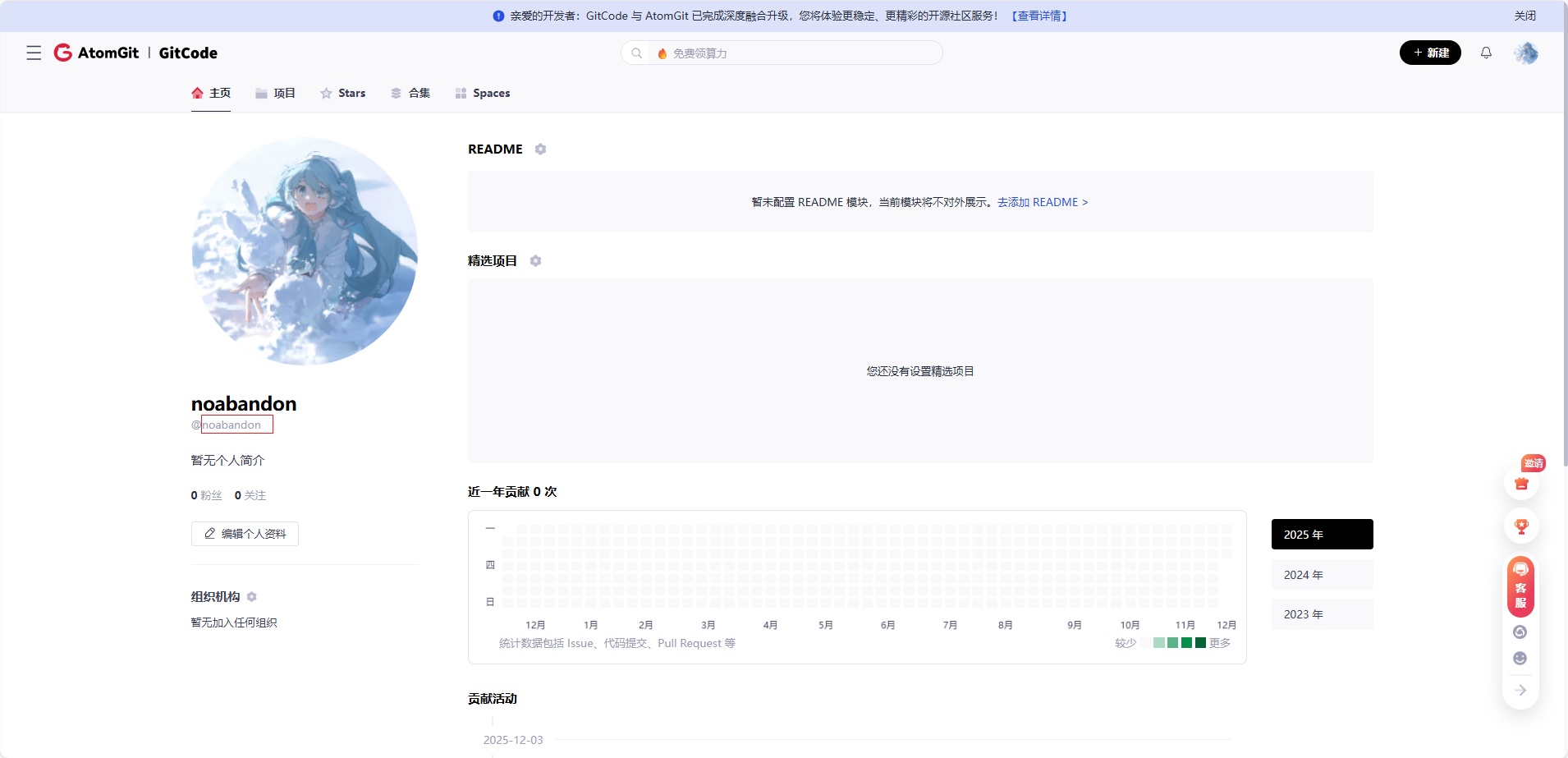Click the 组织机构 settings gear
The height and width of the screenshot is (758, 1568).
(x=253, y=597)
